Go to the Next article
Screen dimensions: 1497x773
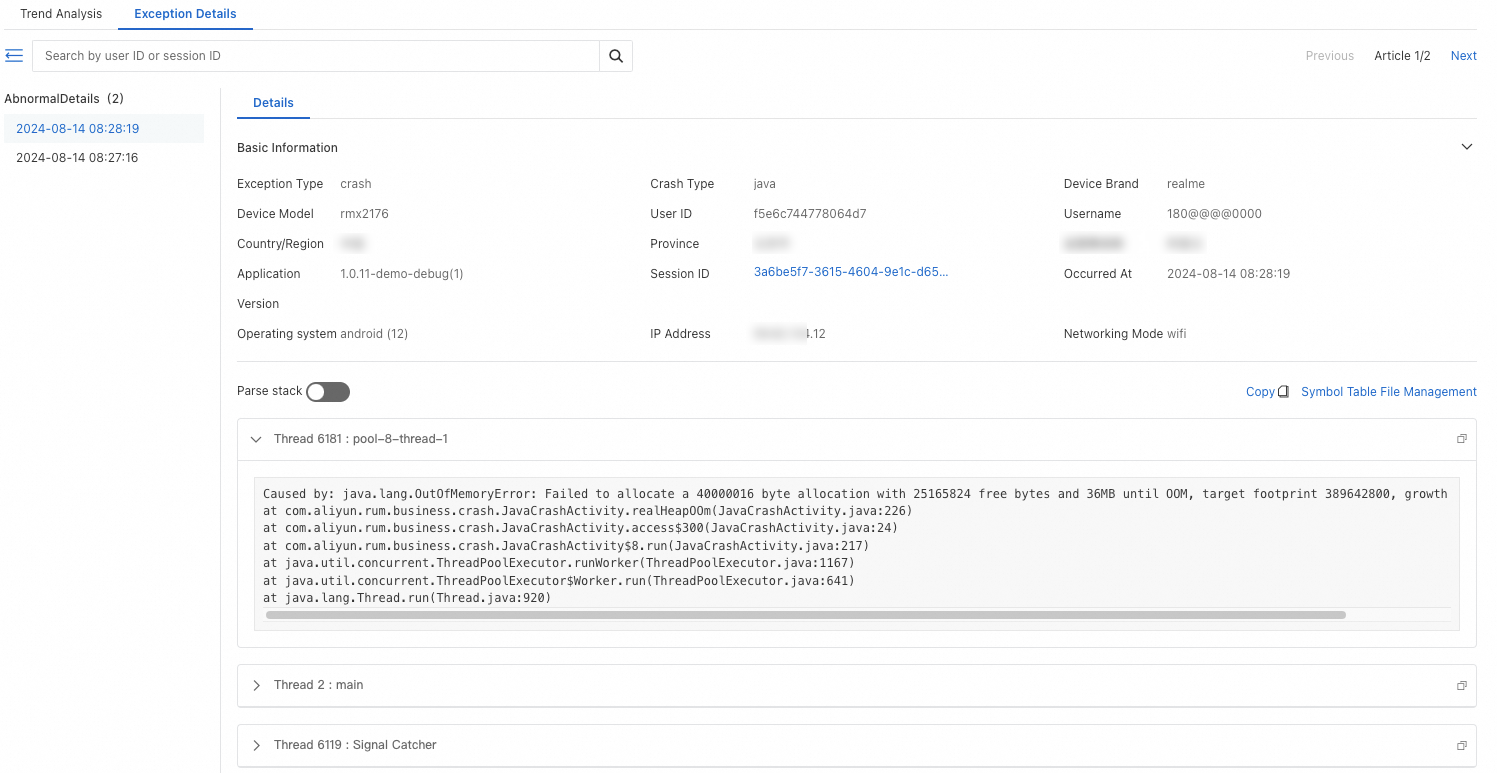[1464, 56]
